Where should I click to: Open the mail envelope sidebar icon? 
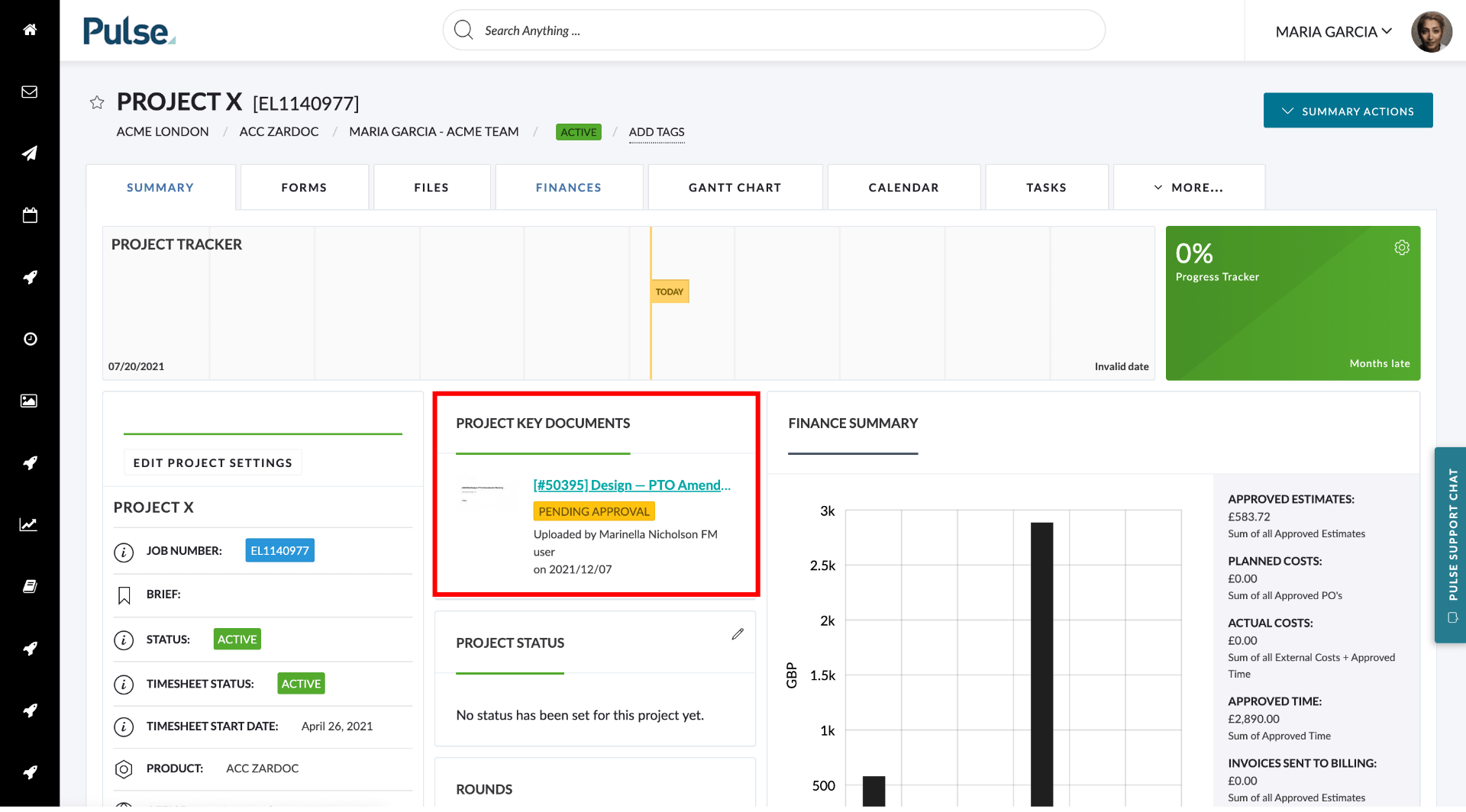point(30,92)
